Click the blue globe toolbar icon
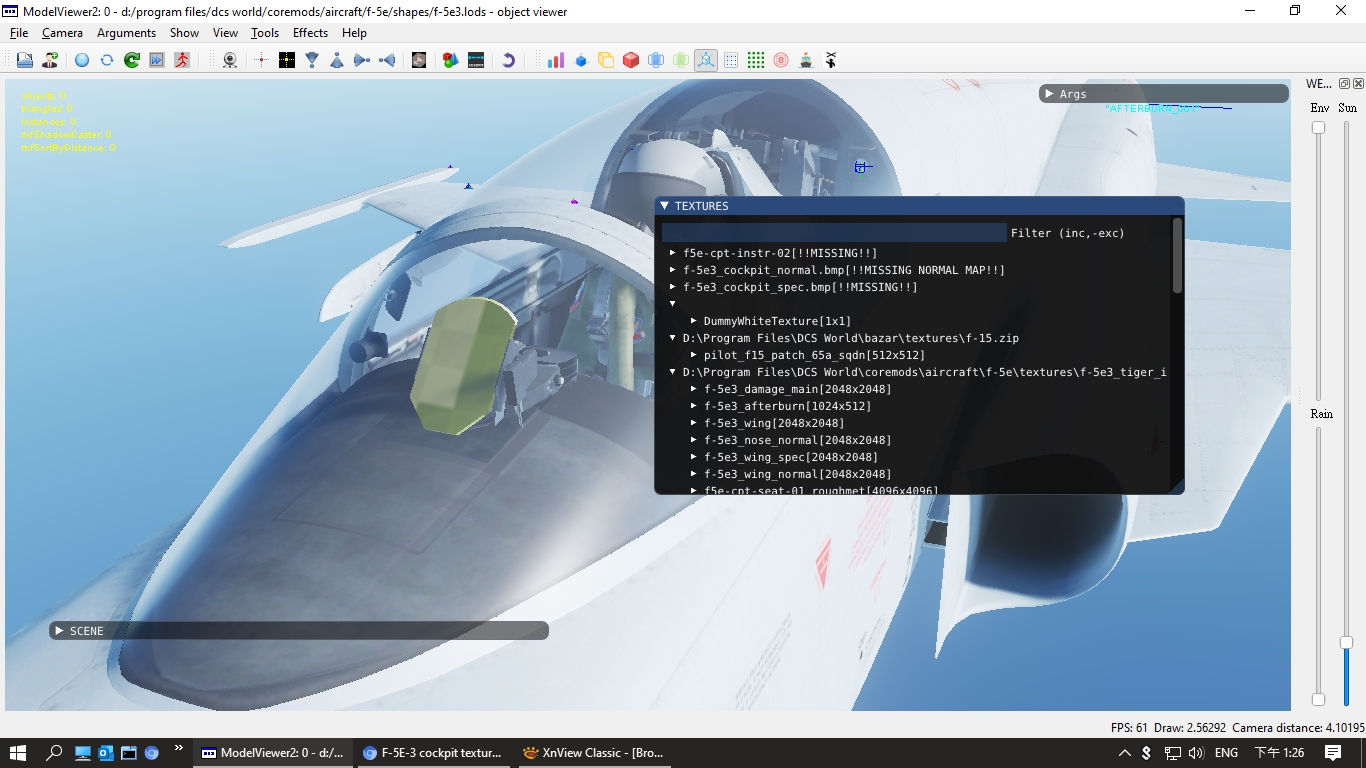Image resolution: width=1366 pixels, height=768 pixels. coord(82,60)
